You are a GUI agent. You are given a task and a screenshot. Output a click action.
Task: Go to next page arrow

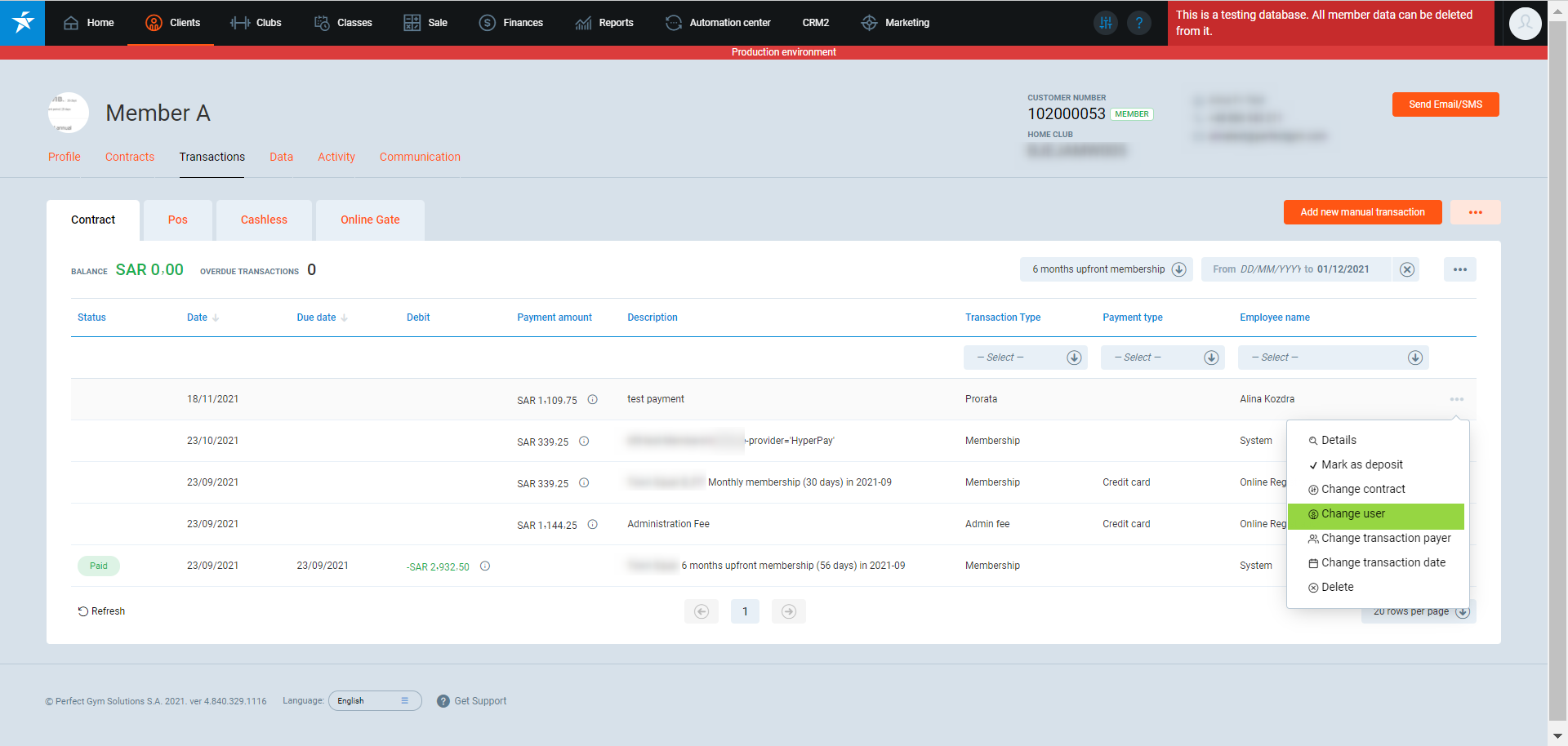788,611
